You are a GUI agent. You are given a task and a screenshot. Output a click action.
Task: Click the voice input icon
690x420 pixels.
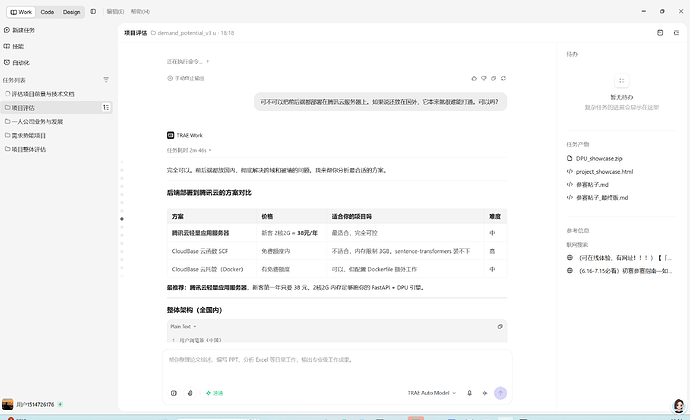485,393
